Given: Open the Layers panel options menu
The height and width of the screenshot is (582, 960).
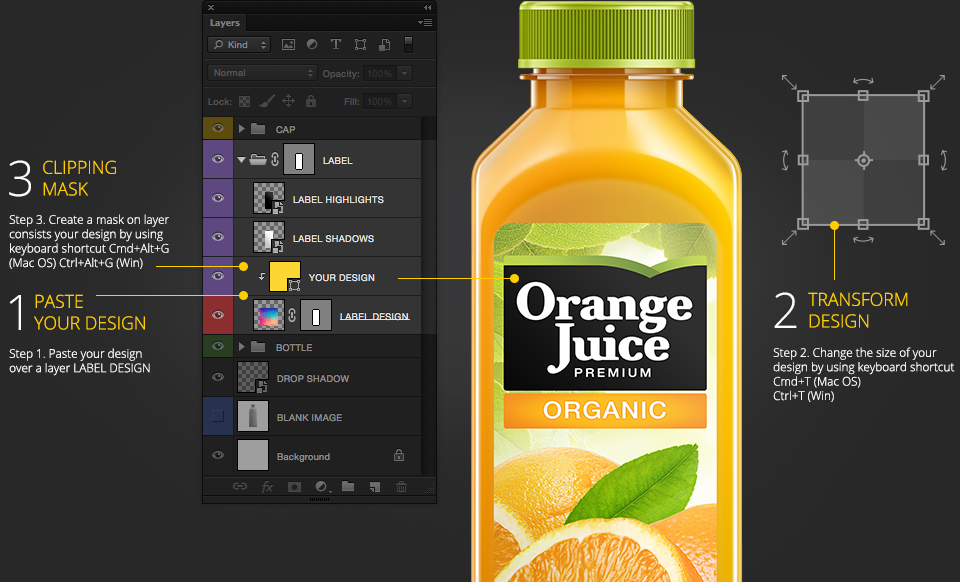Looking at the screenshot, I should tap(425, 23).
